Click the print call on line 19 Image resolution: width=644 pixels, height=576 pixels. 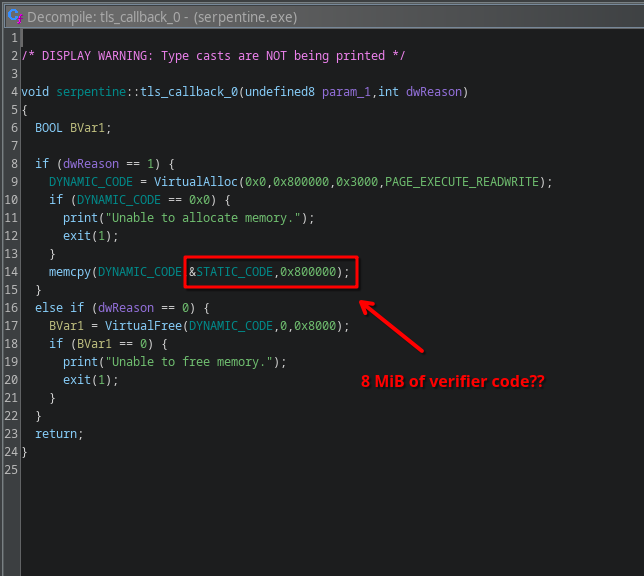pos(80,362)
